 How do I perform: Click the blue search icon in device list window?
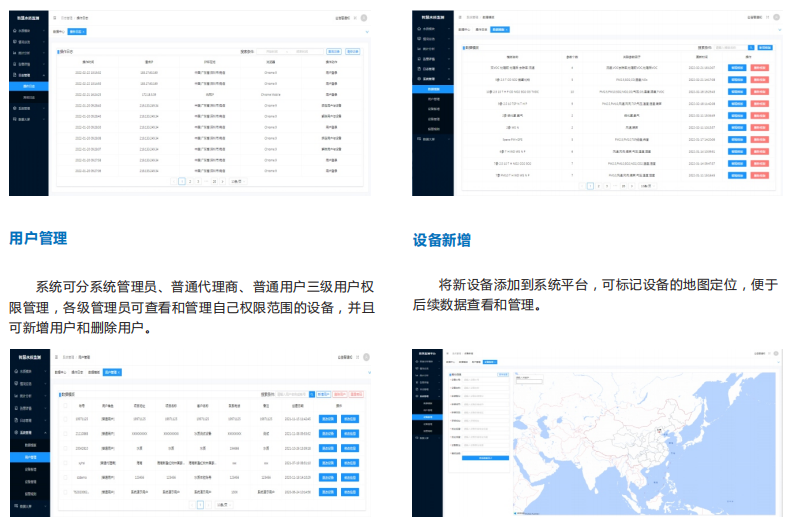[752, 49]
